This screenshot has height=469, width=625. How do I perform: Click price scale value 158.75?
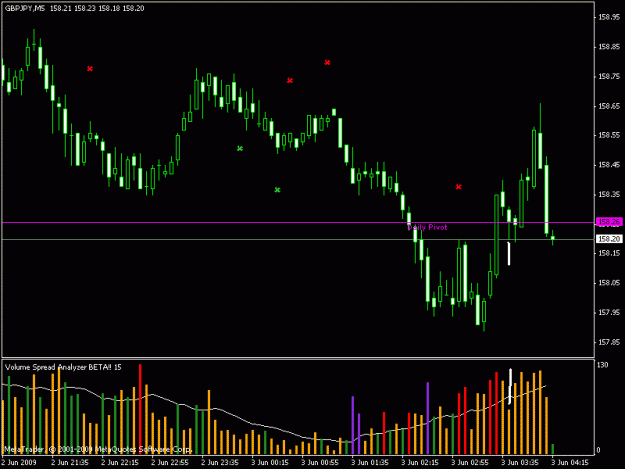tap(609, 77)
